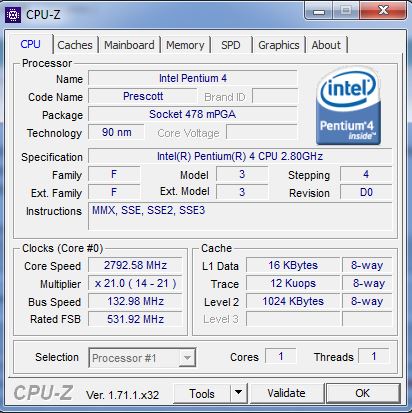Viewport: 412px width, 413px height.
Task: Go to the Graphics tab
Action: [x=279, y=45]
